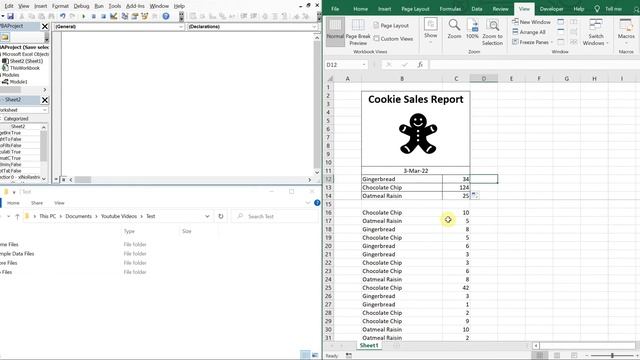Viewport: 640px width, 360px height.
Task: Open the Share tab in File Explorer
Action: (37, 203)
